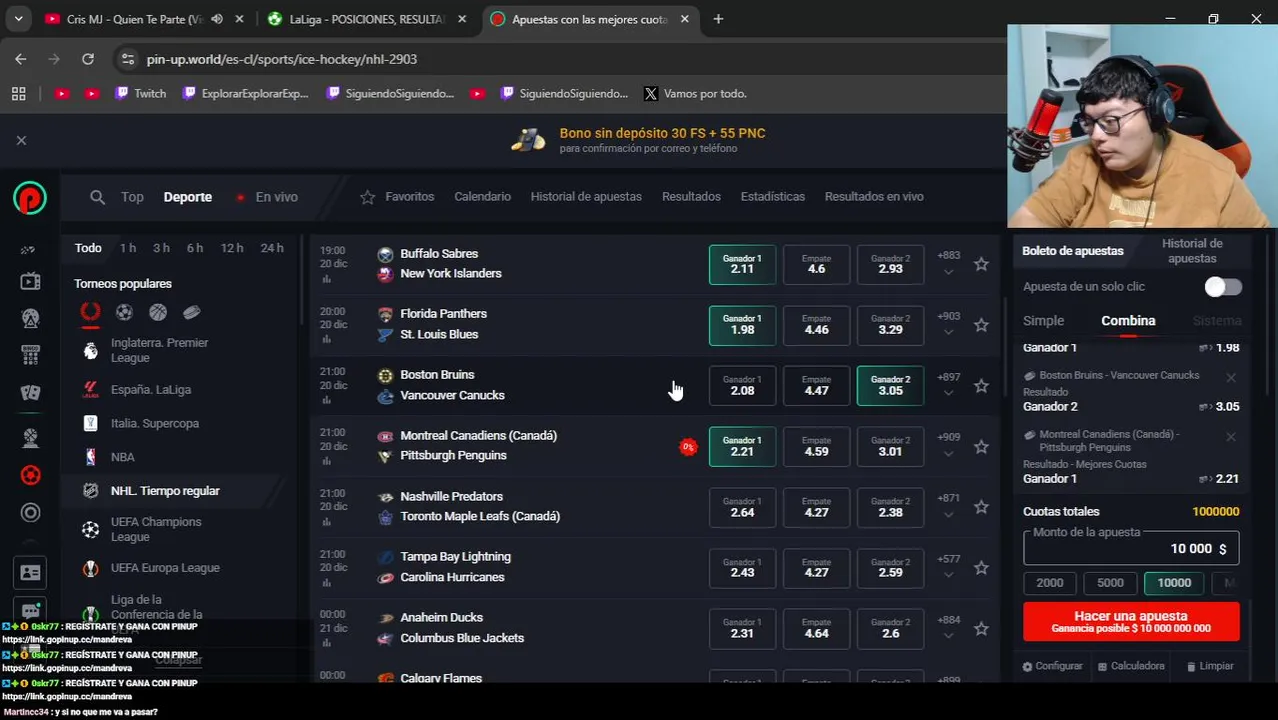Viewport: 1278px width, 720px height.
Task: Open Calculadora in bet slip footer
Action: (1131, 666)
